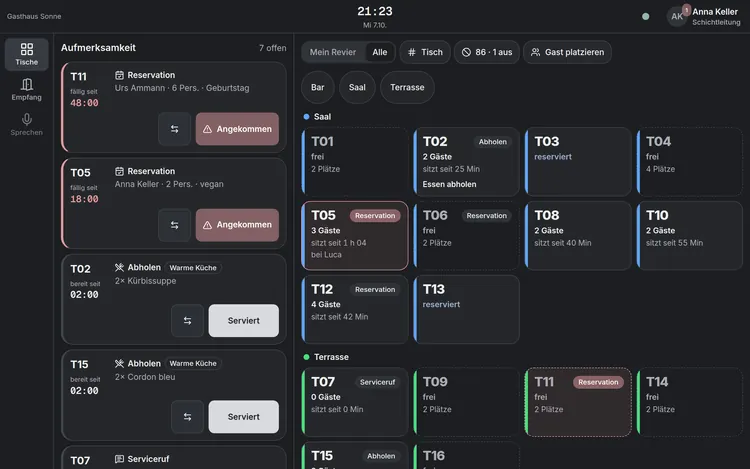The height and width of the screenshot is (469, 750).
Task: Click '2× Kürbissuppe' order text
Action: click(145, 281)
